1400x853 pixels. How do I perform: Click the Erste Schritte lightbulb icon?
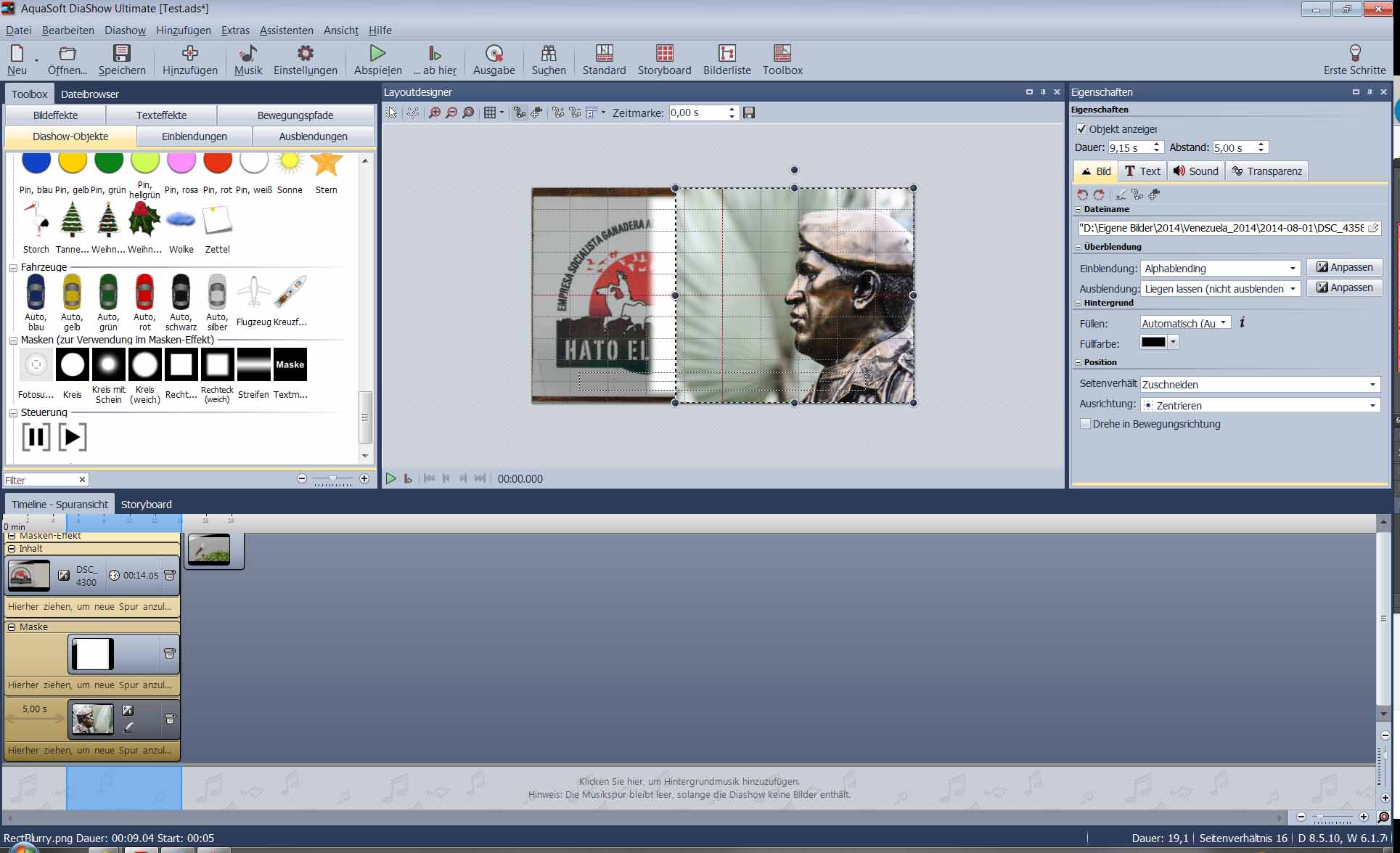tap(1354, 54)
